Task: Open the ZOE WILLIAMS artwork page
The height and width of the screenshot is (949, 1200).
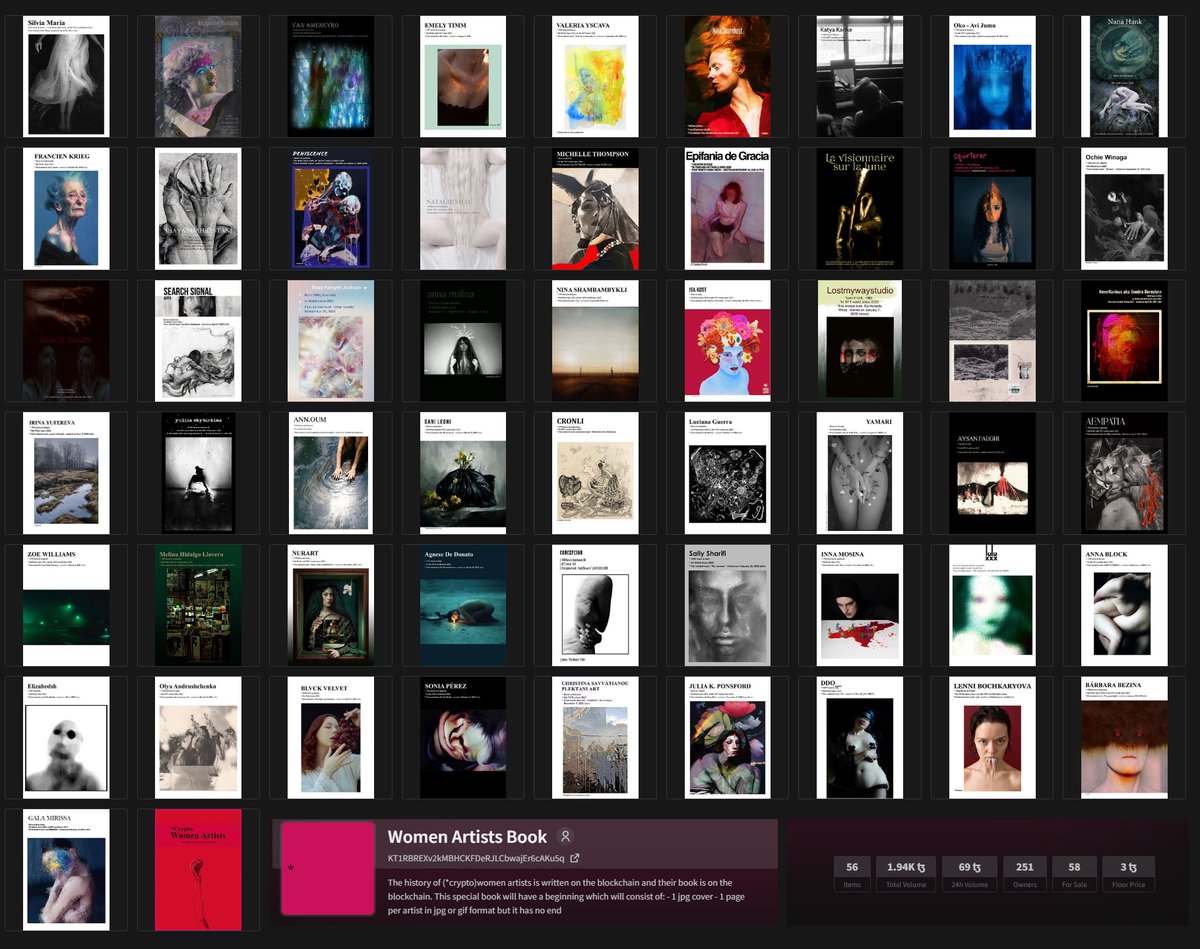Action: (x=66, y=605)
